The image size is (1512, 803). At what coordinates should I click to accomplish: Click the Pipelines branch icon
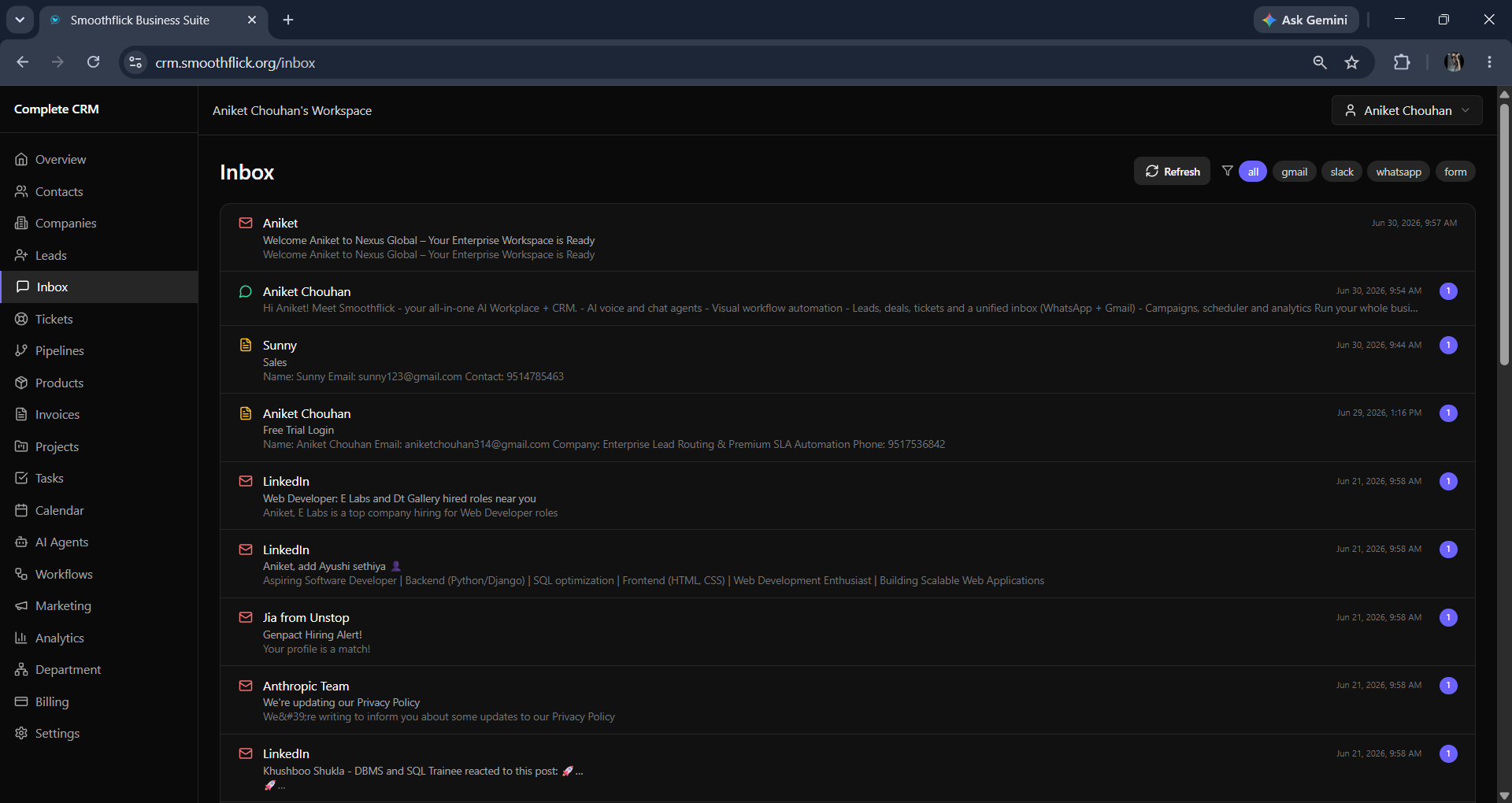pos(21,350)
